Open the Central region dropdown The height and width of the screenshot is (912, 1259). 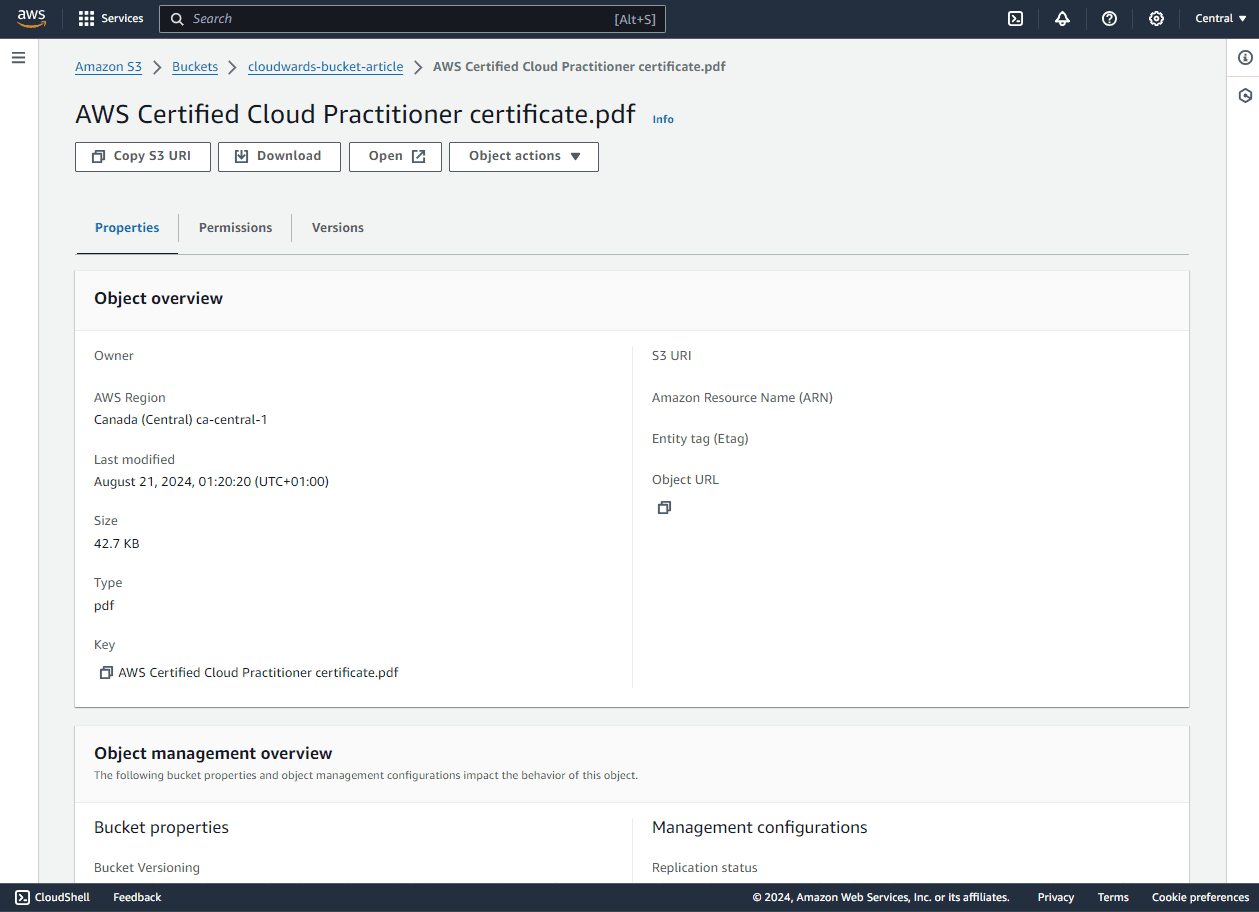pyautogui.click(x=1221, y=19)
